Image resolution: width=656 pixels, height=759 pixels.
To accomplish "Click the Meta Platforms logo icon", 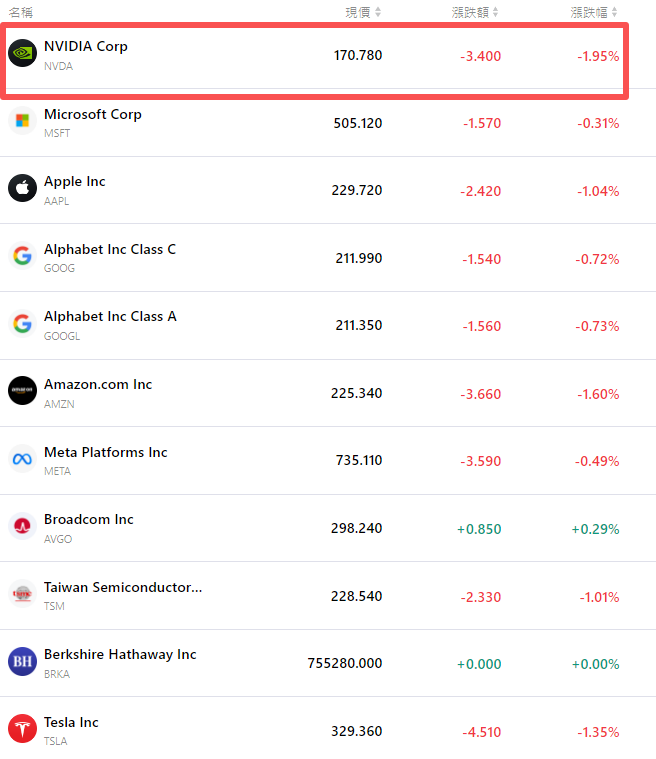I will (x=22, y=460).
